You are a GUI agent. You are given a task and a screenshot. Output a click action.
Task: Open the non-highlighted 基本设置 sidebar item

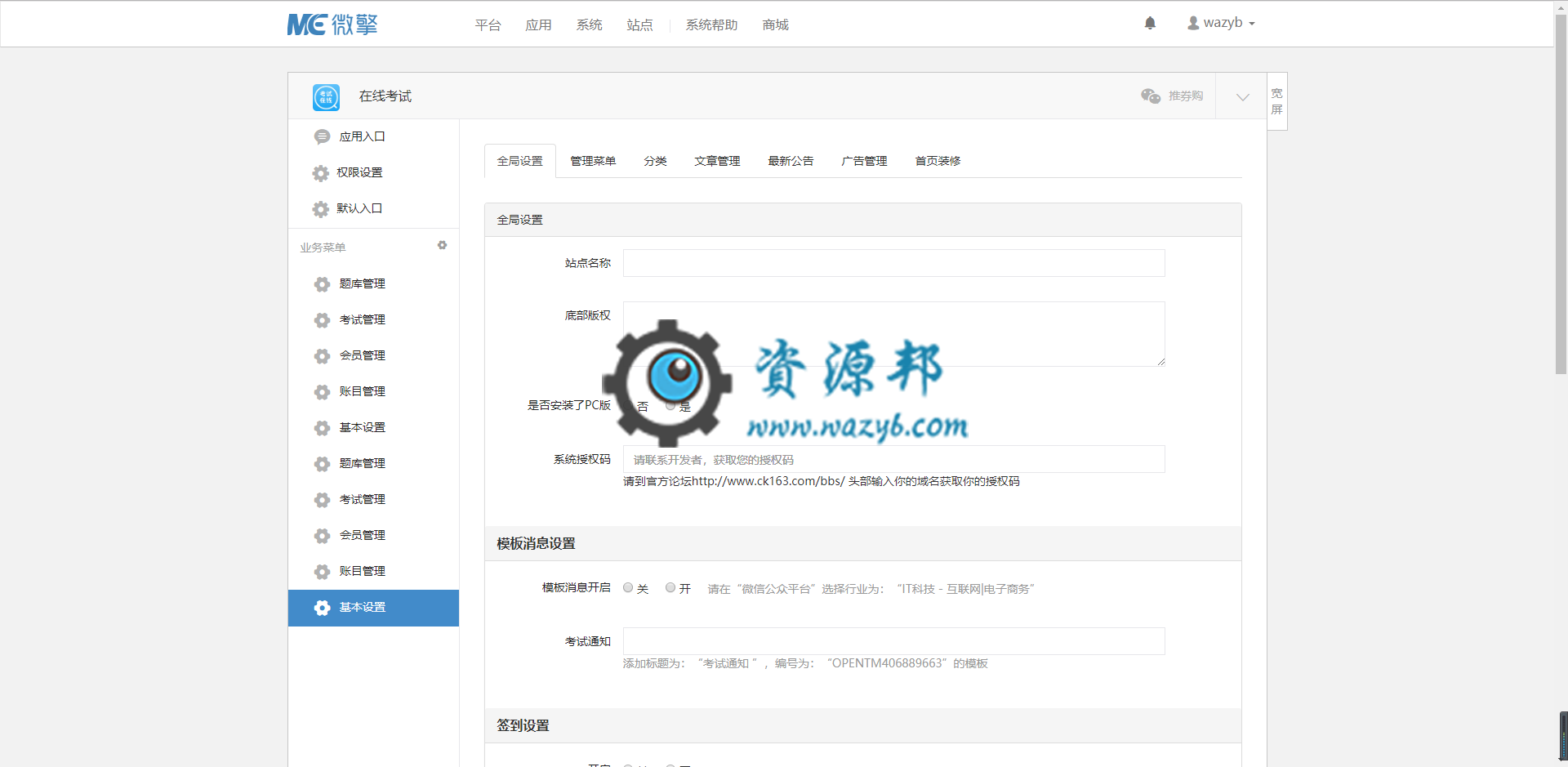[x=374, y=427]
